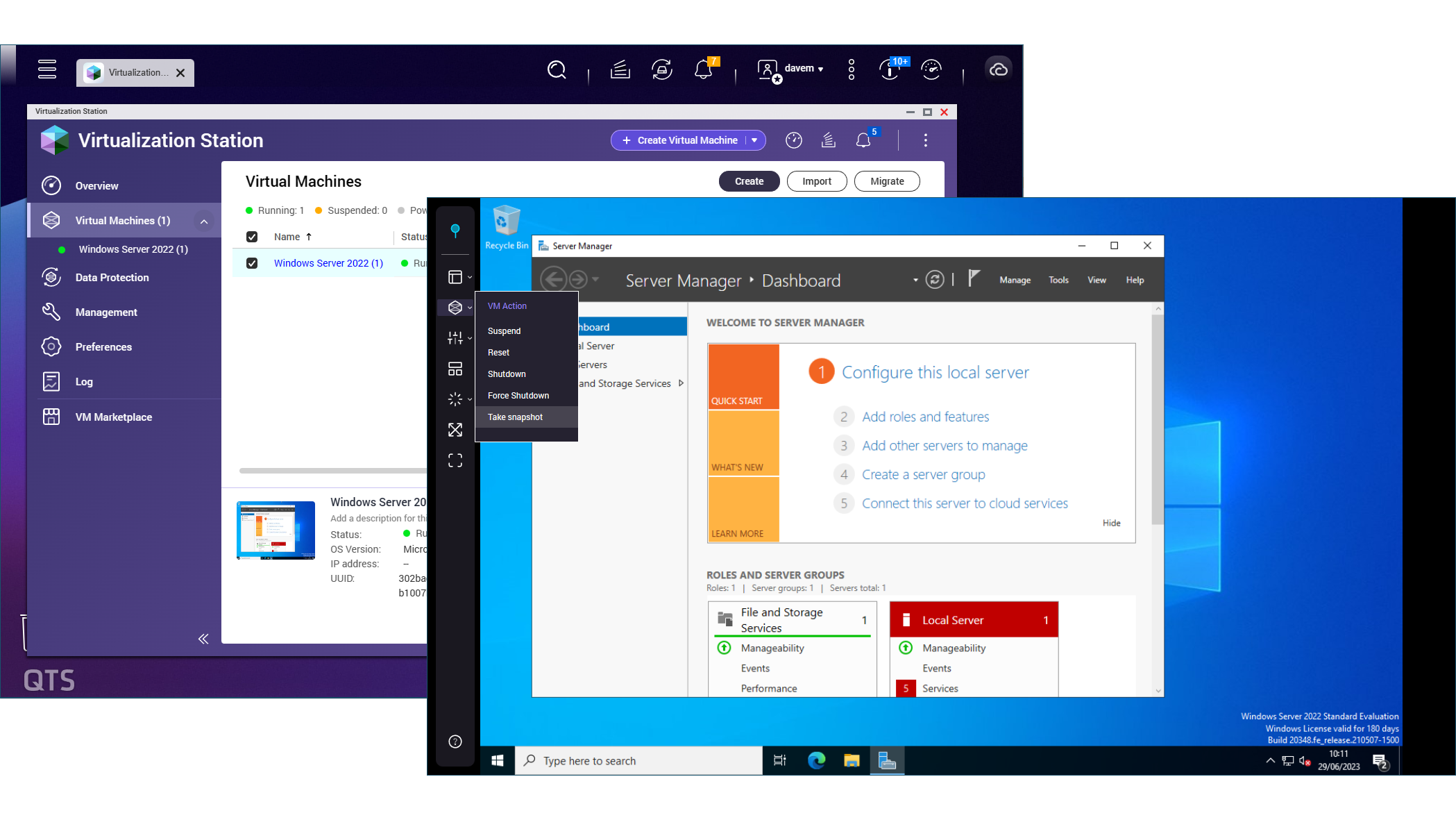
Task: Click the pin icon in VM console toolbar
Action: (x=455, y=231)
